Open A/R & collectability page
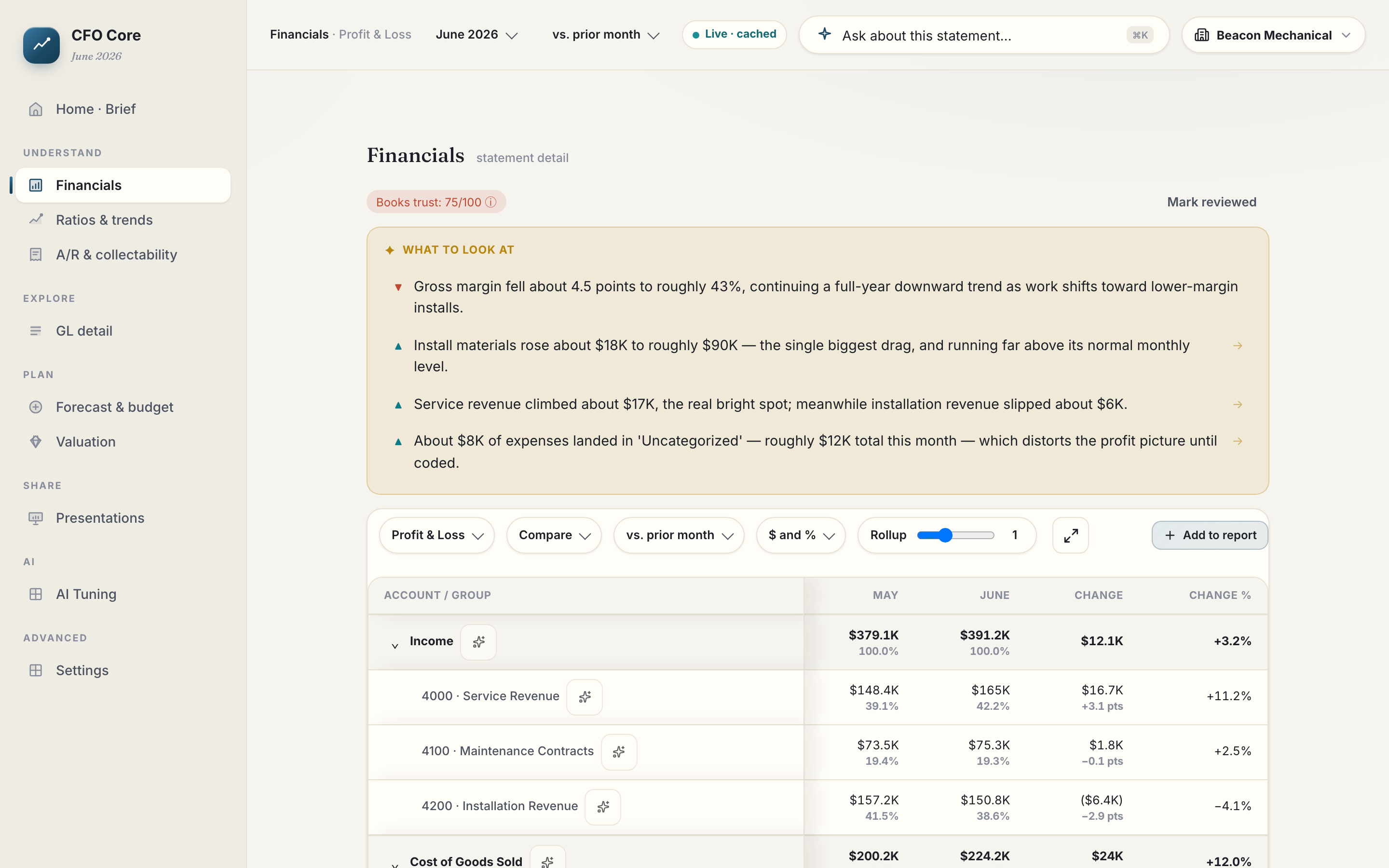The width and height of the screenshot is (1389, 868). click(123, 254)
